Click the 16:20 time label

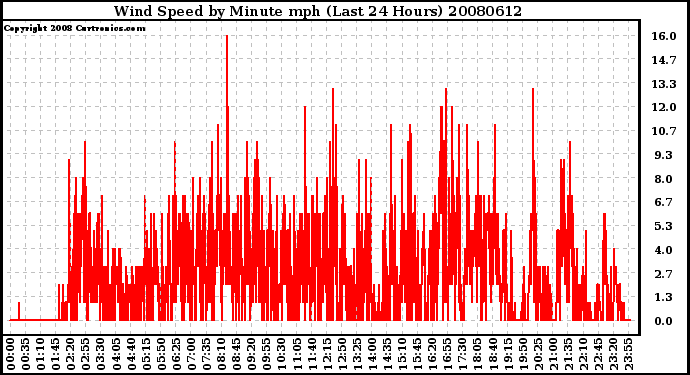coord(432,355)
